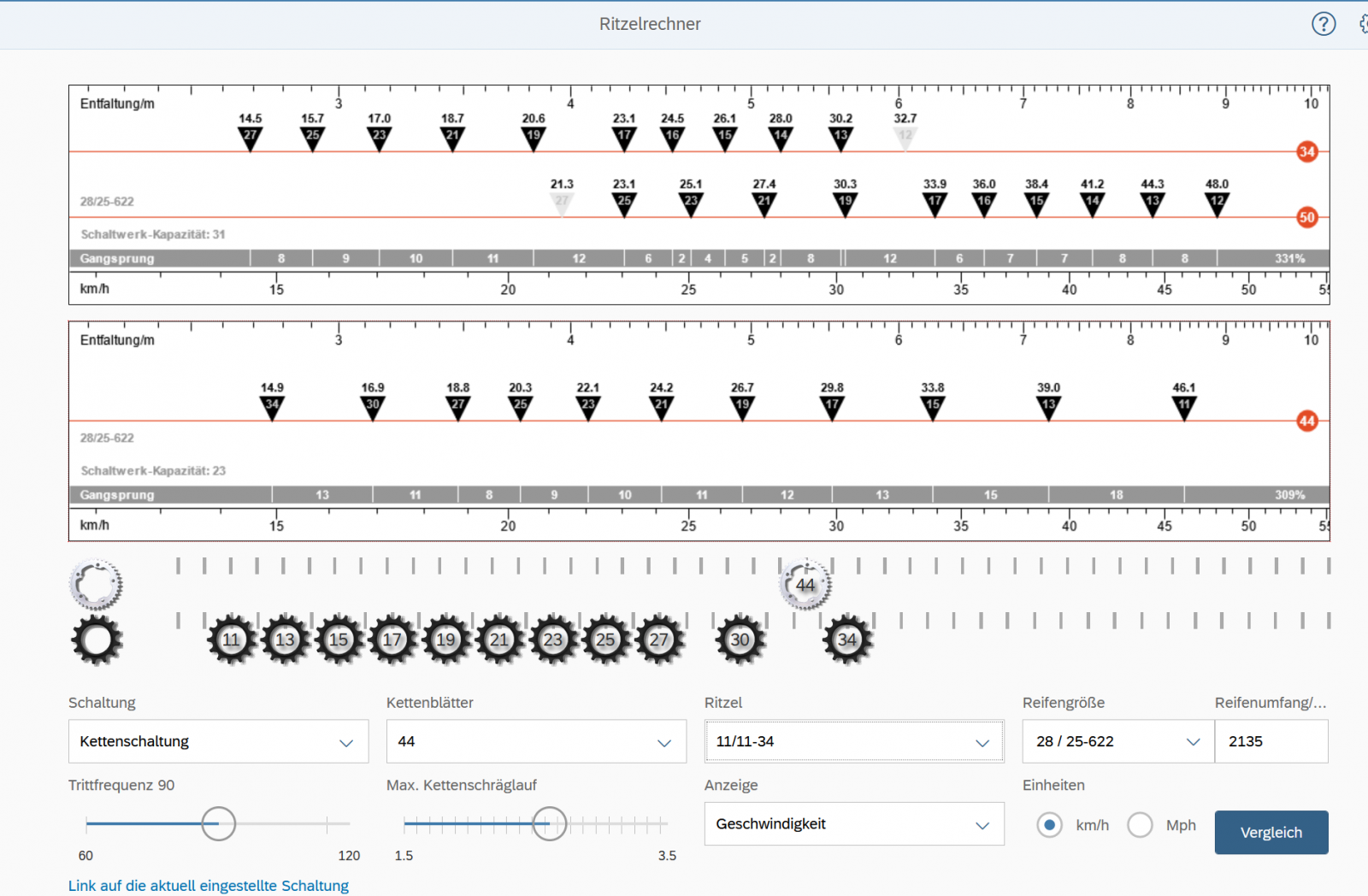
Task: Click the greyed 27 sprocket marker at 21.3
Action: coord(562,203)
